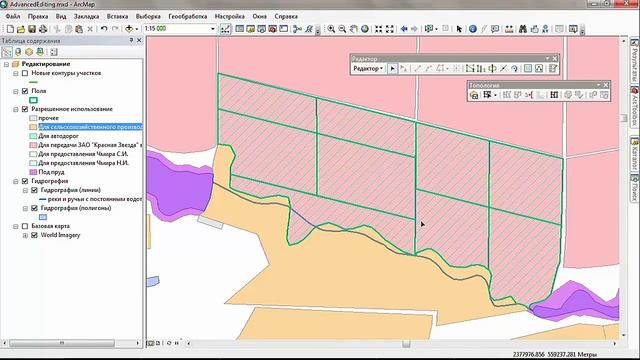Image resolution: width=640 pixels, height=360 pixels.
Task: Open a map document with folder icon
Action: (x=21, y=29)
